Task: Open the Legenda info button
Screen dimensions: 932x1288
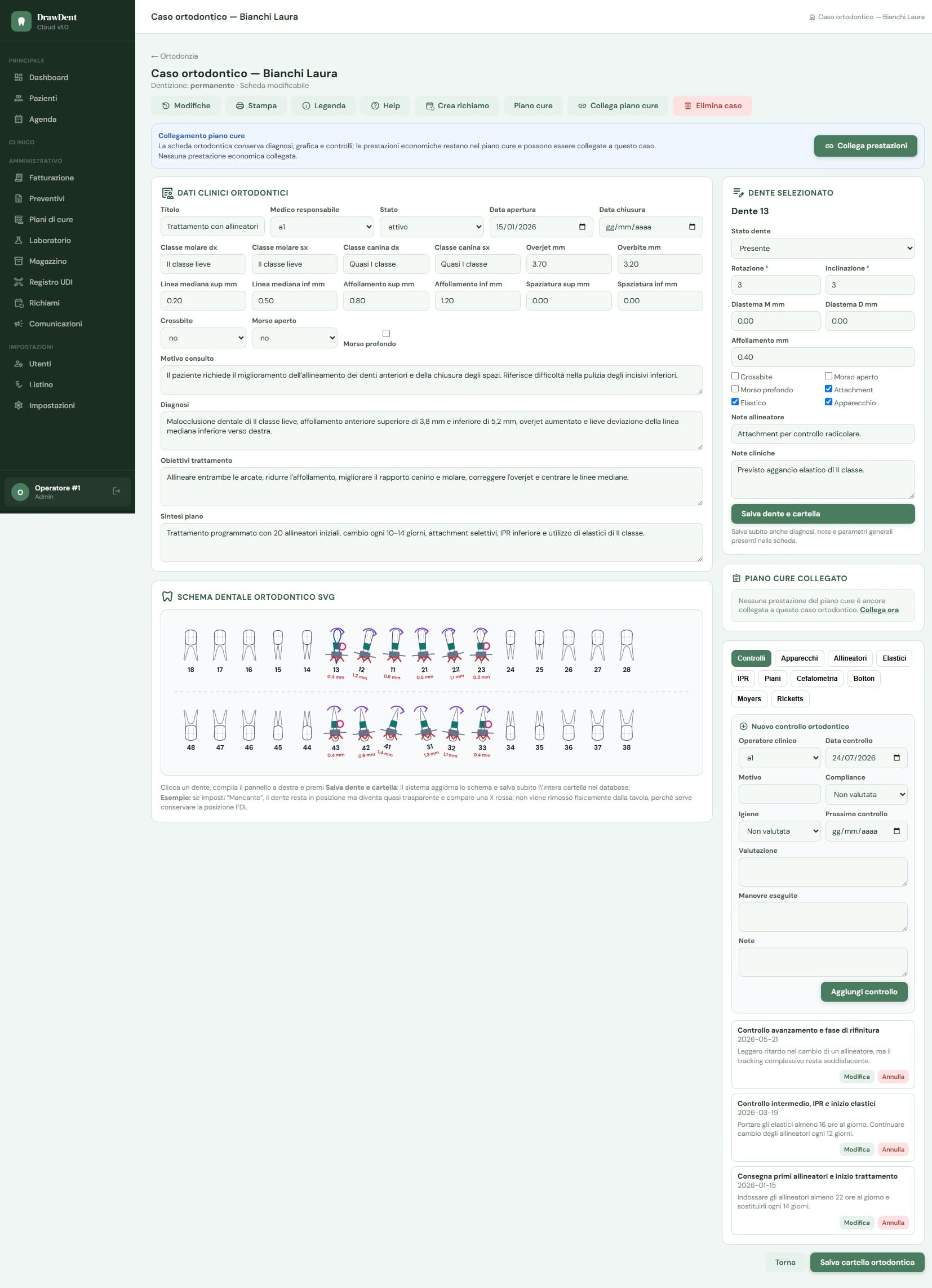Action: [323, 105]
